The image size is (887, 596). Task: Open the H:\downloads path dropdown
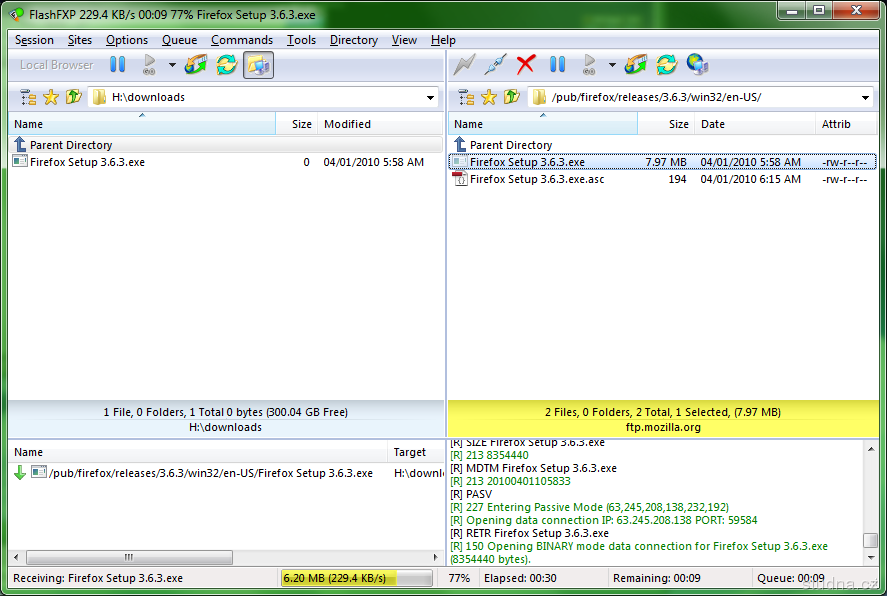pos(431,98)
